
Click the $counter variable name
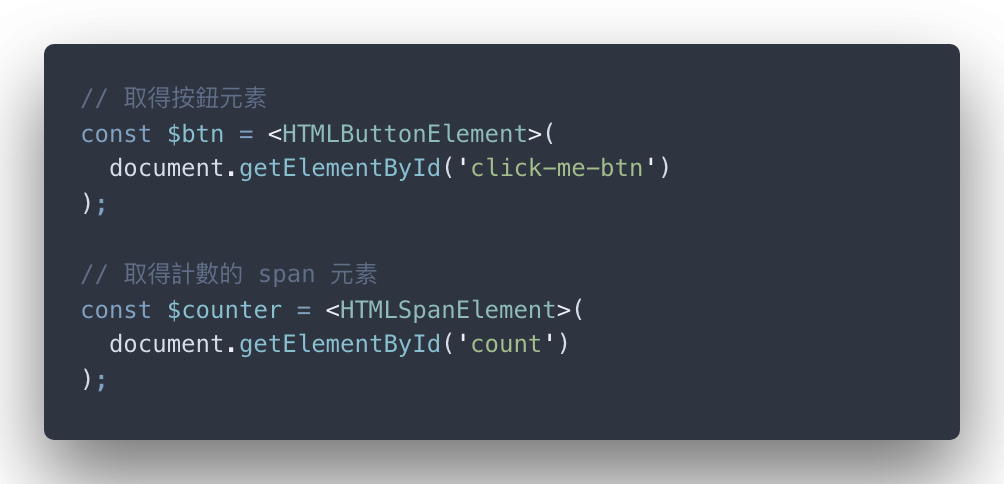click(224, 311)
